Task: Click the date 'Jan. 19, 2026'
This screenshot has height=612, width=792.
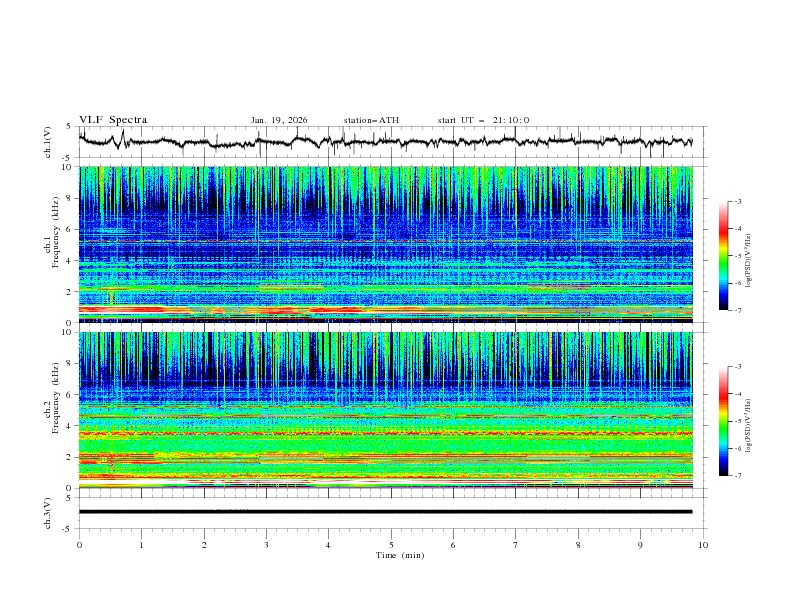Action: pos(279,120)
